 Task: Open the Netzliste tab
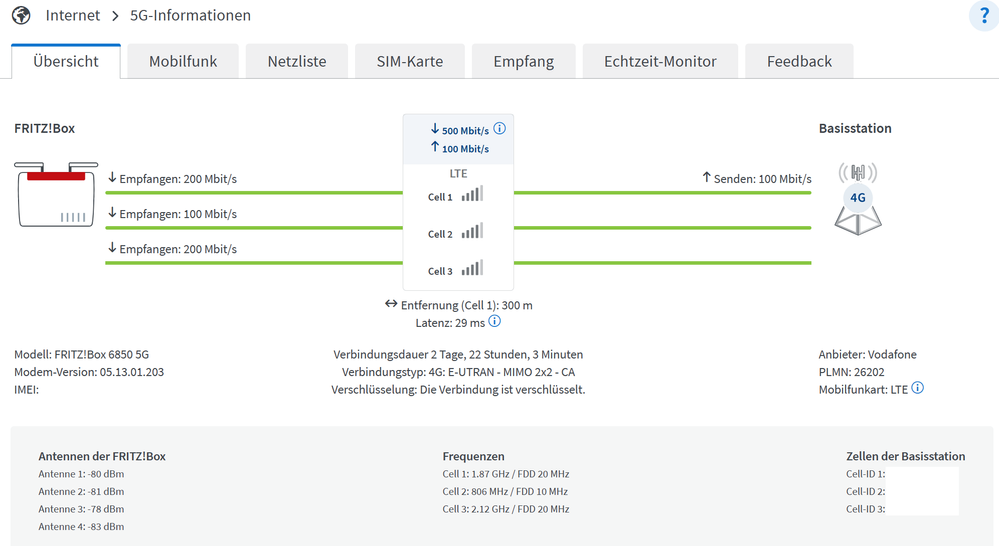tap(297, 61)
